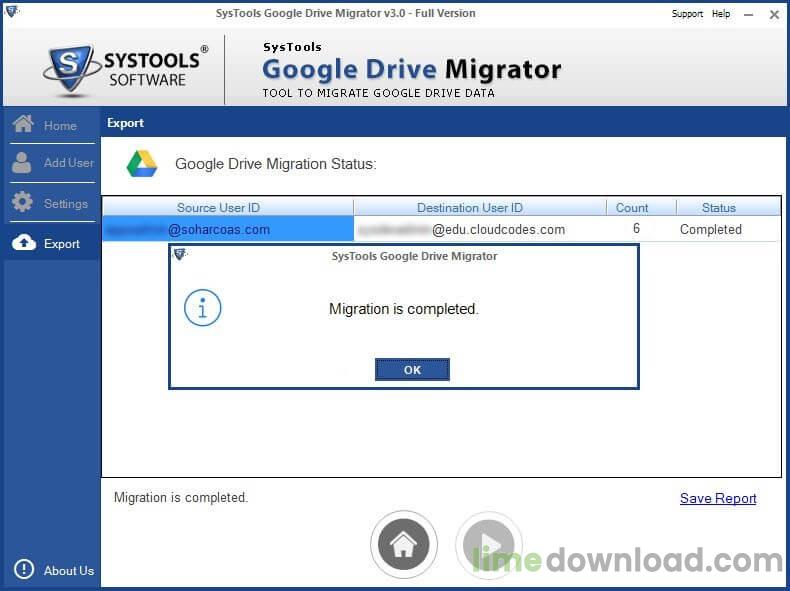
Task: Click the Destination User ID column header
Action: 469,208
